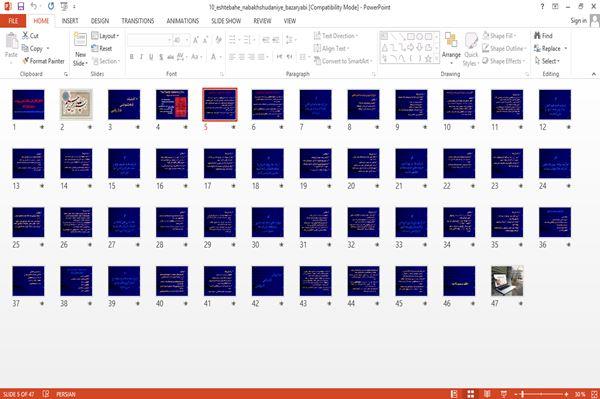
Task: Toggle Underline formatting
Action: tap(151, 57)
